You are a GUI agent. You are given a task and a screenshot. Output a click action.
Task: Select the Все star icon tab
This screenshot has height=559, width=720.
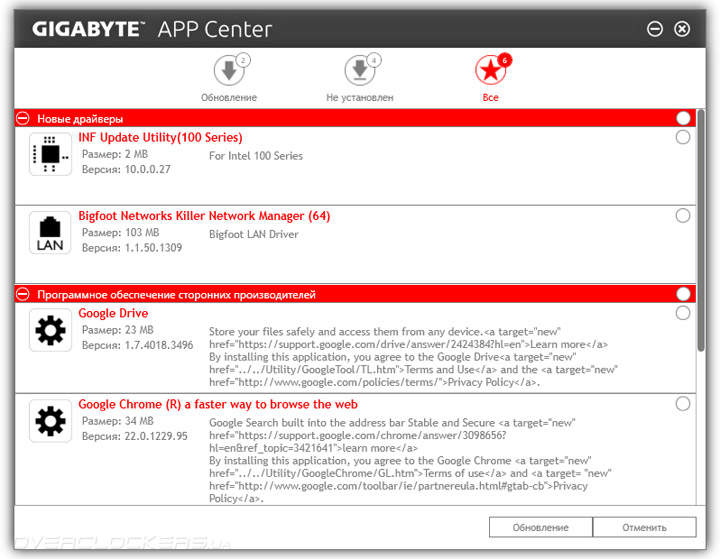tap(490, 70)
